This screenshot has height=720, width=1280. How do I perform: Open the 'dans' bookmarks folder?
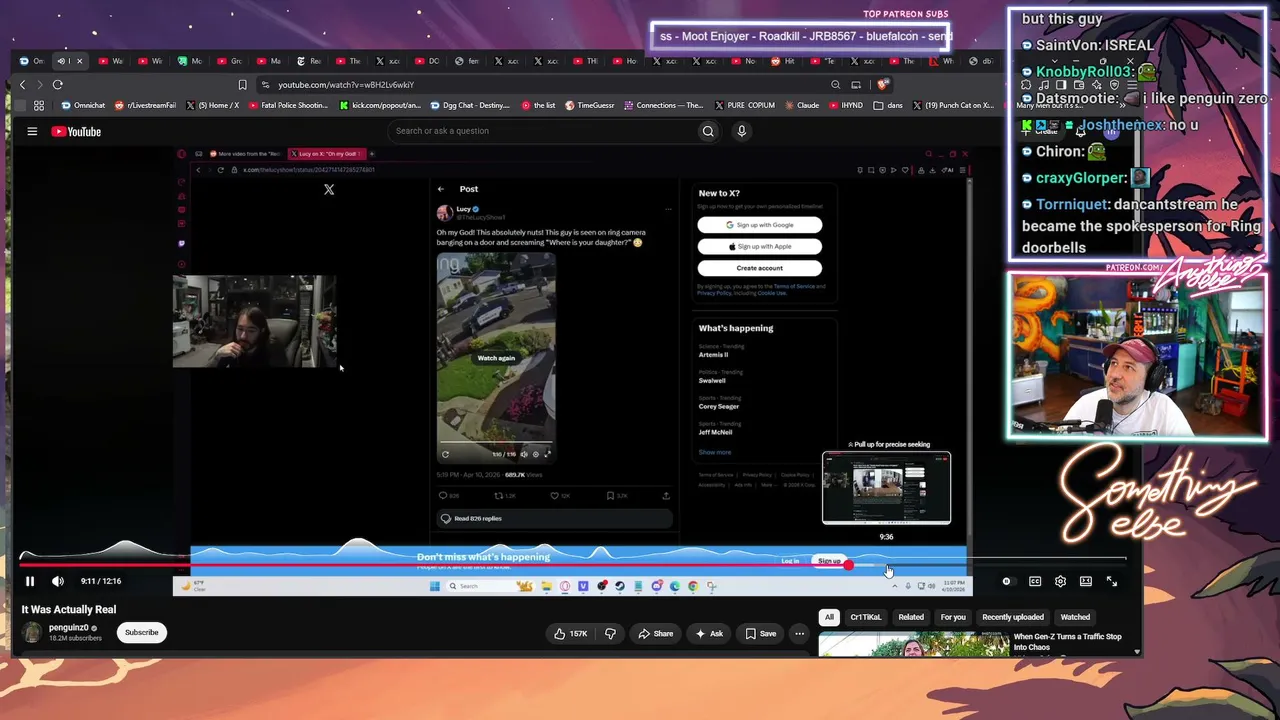(x=888, y=105)
